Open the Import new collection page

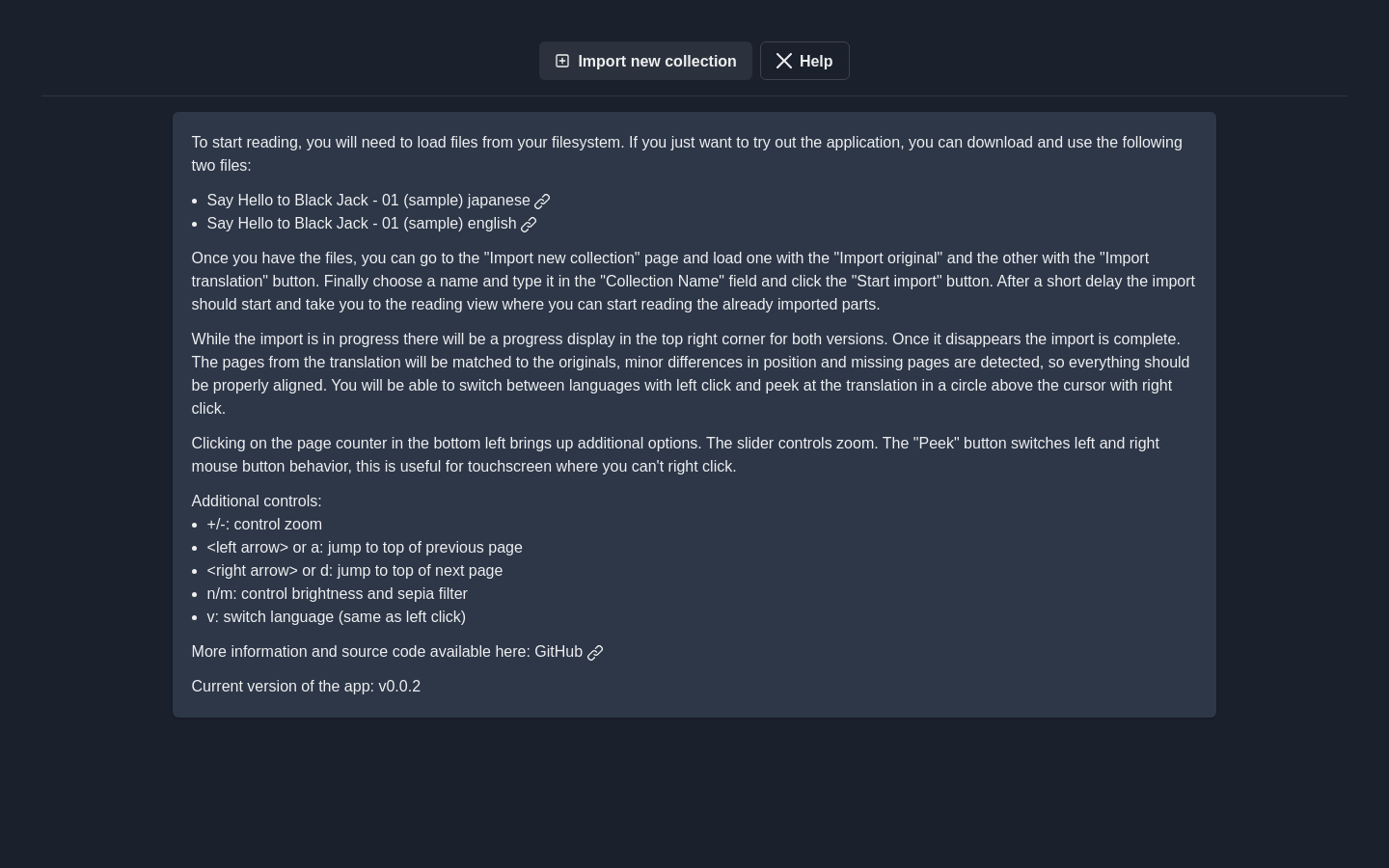pyautogui.click(x=645, y=61)
